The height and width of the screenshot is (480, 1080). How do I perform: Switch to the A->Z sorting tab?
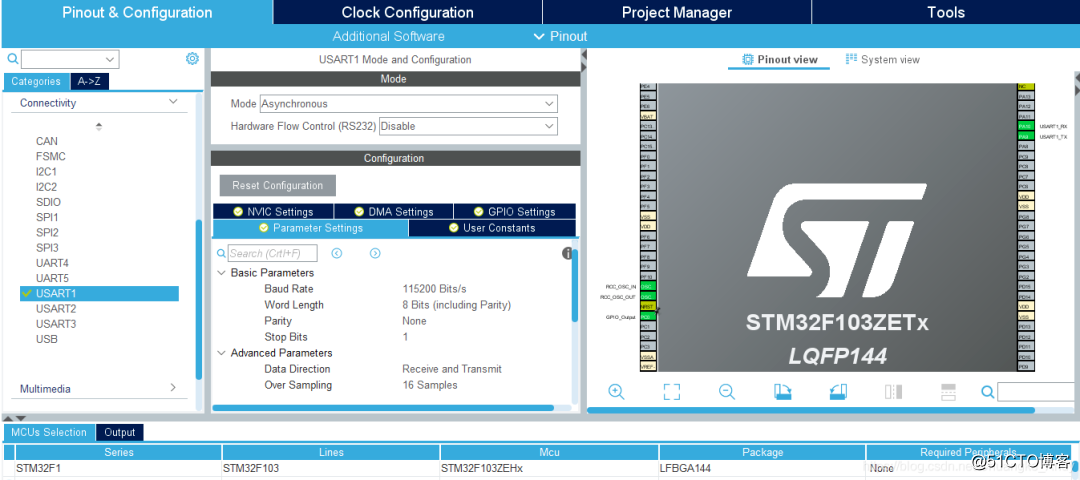tap(90, 81)
